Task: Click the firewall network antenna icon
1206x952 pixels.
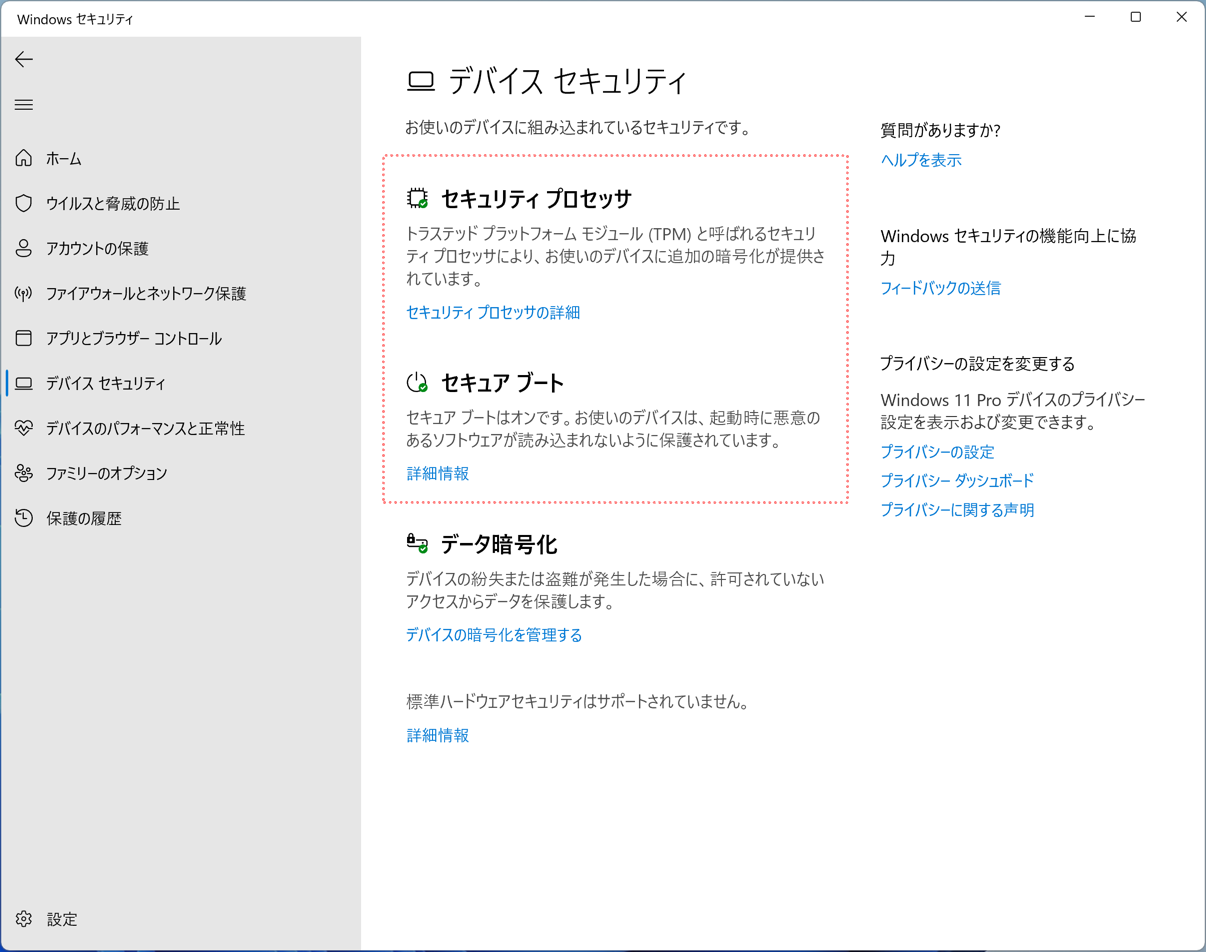Action: (x=24, y=293)
